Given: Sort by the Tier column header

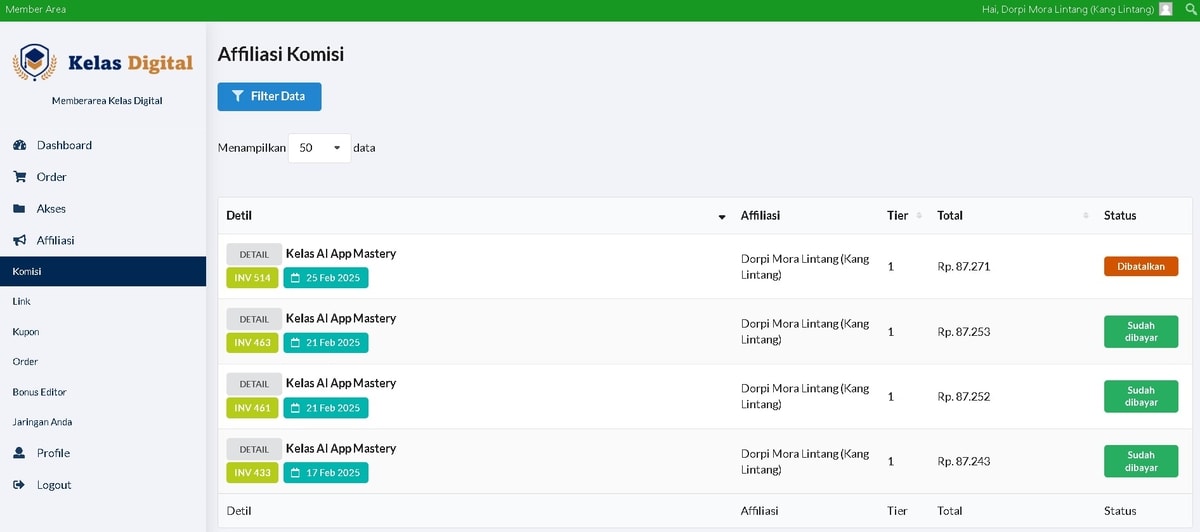Looking at the screenshot, I should (x=903, y=216).
